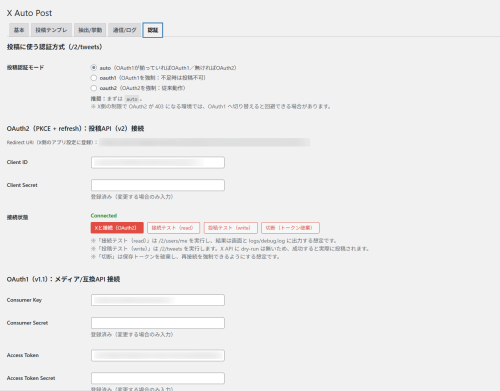The image size is (500, 391).
Task: Run 接続テスト (read) button
Action: pos(173,228)
